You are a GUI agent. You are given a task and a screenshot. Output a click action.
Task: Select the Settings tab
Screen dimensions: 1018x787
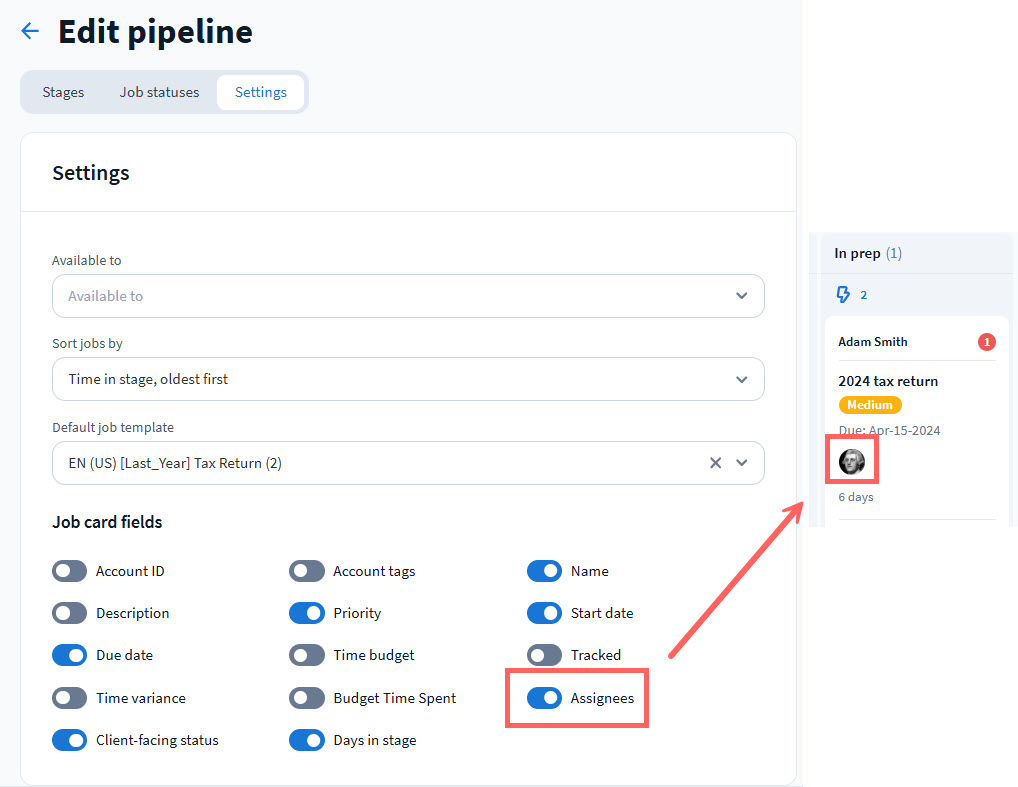point(261,92)
